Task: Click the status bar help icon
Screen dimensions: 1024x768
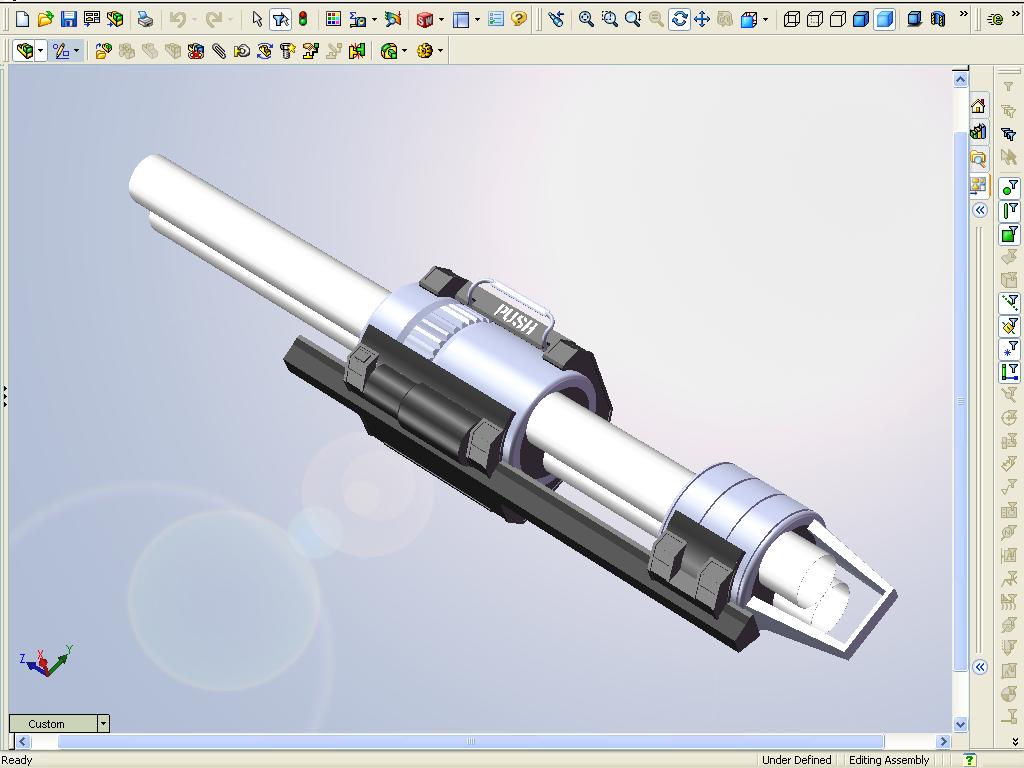Action: click(969, 760)
